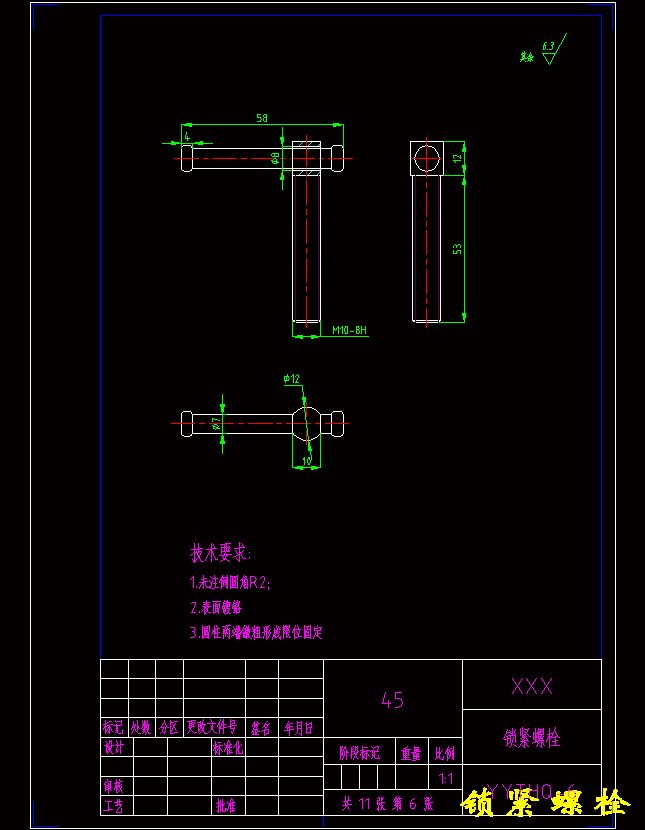
Task: Select the 12 head height dimension in side view
Action: pos(458,157)
